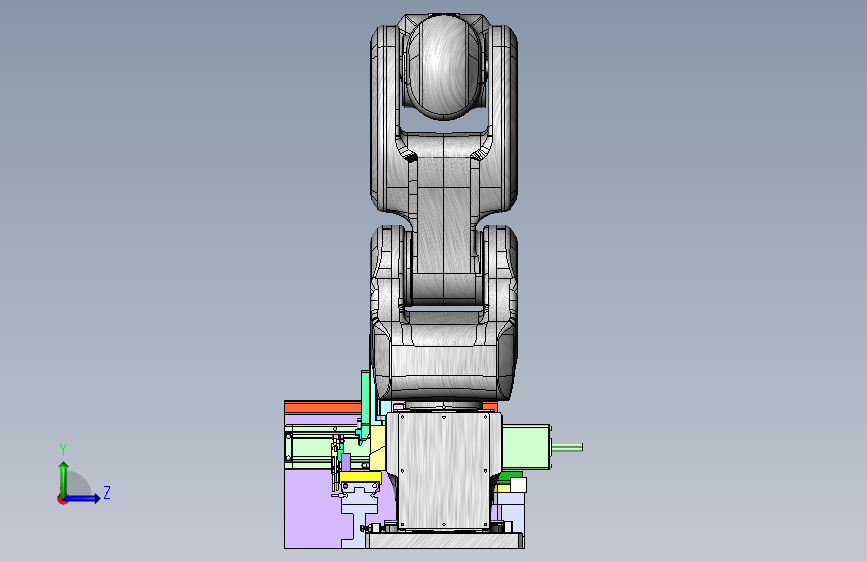Select the light green motor beside the base

[x=526, y=447]
